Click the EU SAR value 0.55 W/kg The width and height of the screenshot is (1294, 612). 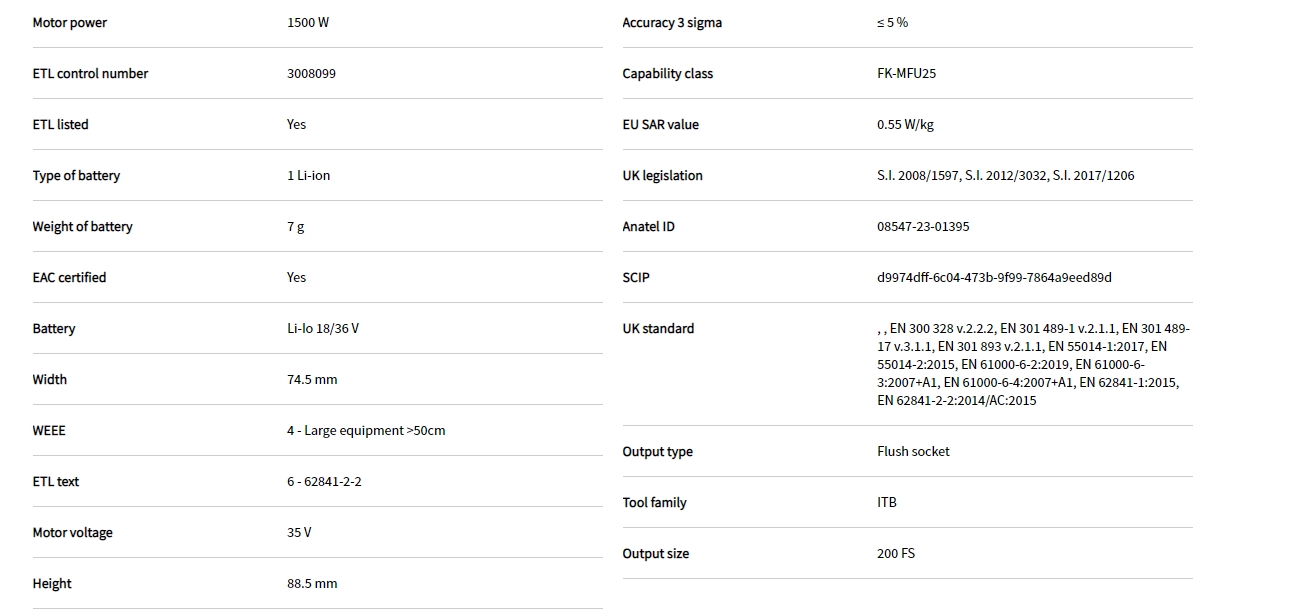tap(905, 125)
